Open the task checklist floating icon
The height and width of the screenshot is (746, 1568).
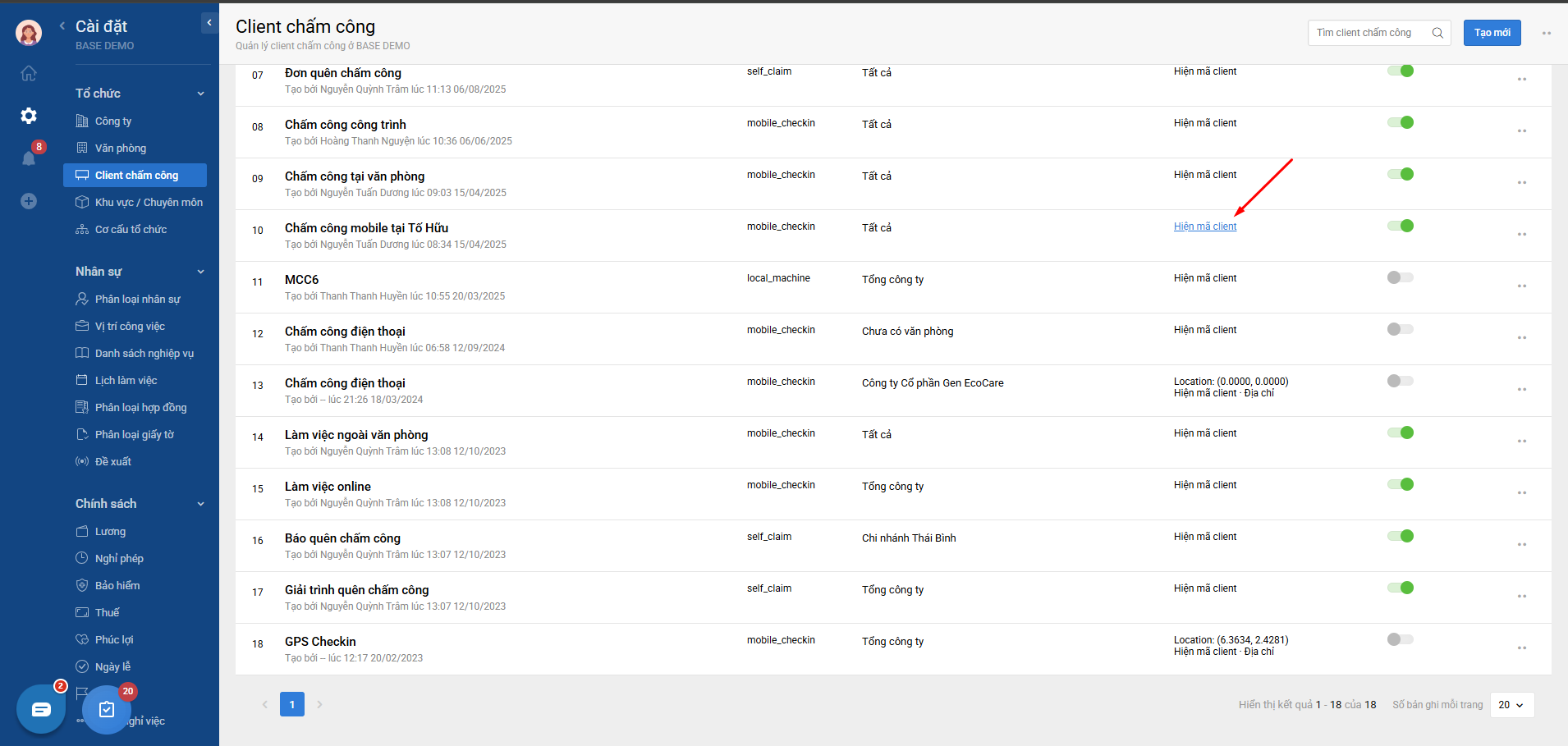pos(107,709)
